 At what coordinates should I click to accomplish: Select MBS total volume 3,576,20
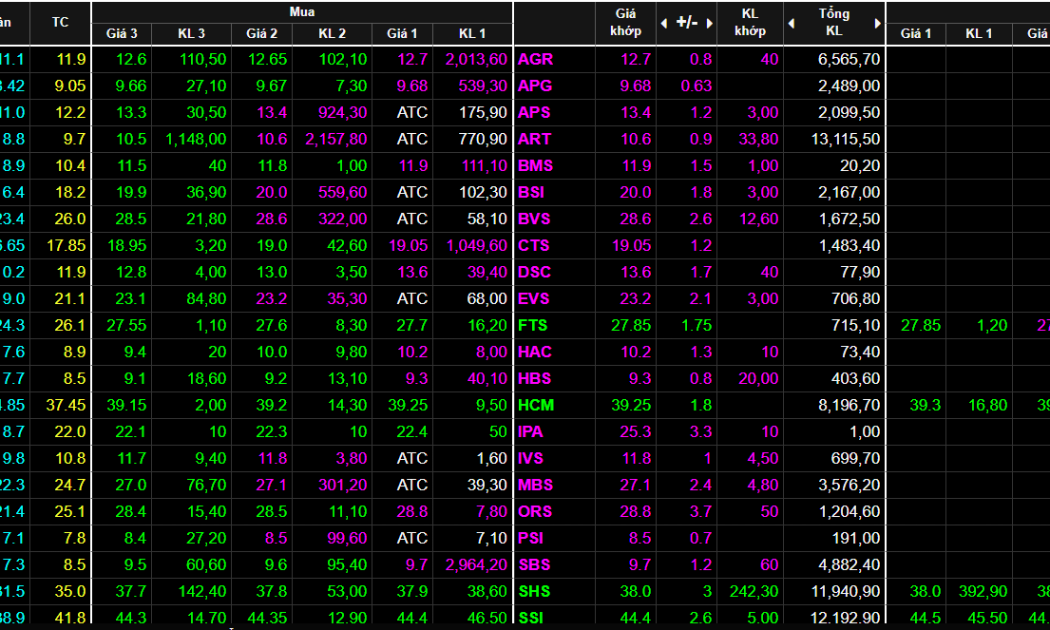849,485
